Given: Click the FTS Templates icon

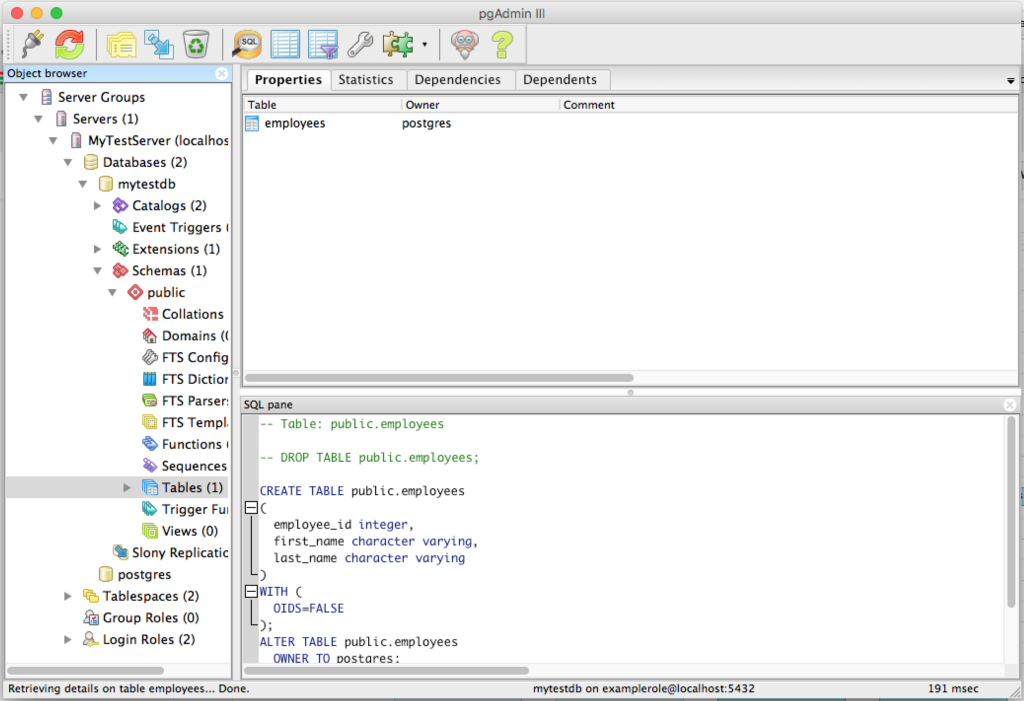Looking at the screenshot, I should coord(150,423).
